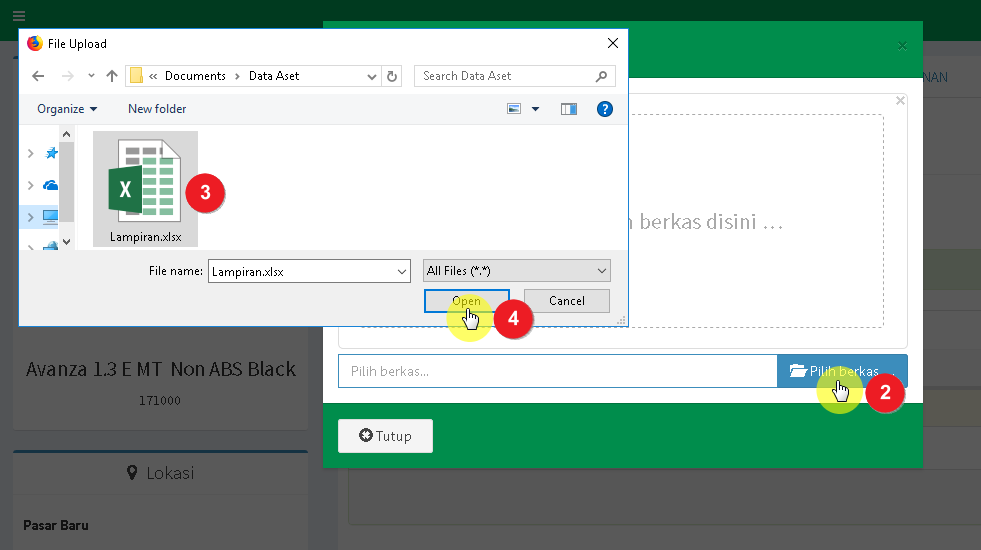This screenshot has width=981, height=550.
Task: Click New folder in the toolbar
Action: tap(157, 109)
